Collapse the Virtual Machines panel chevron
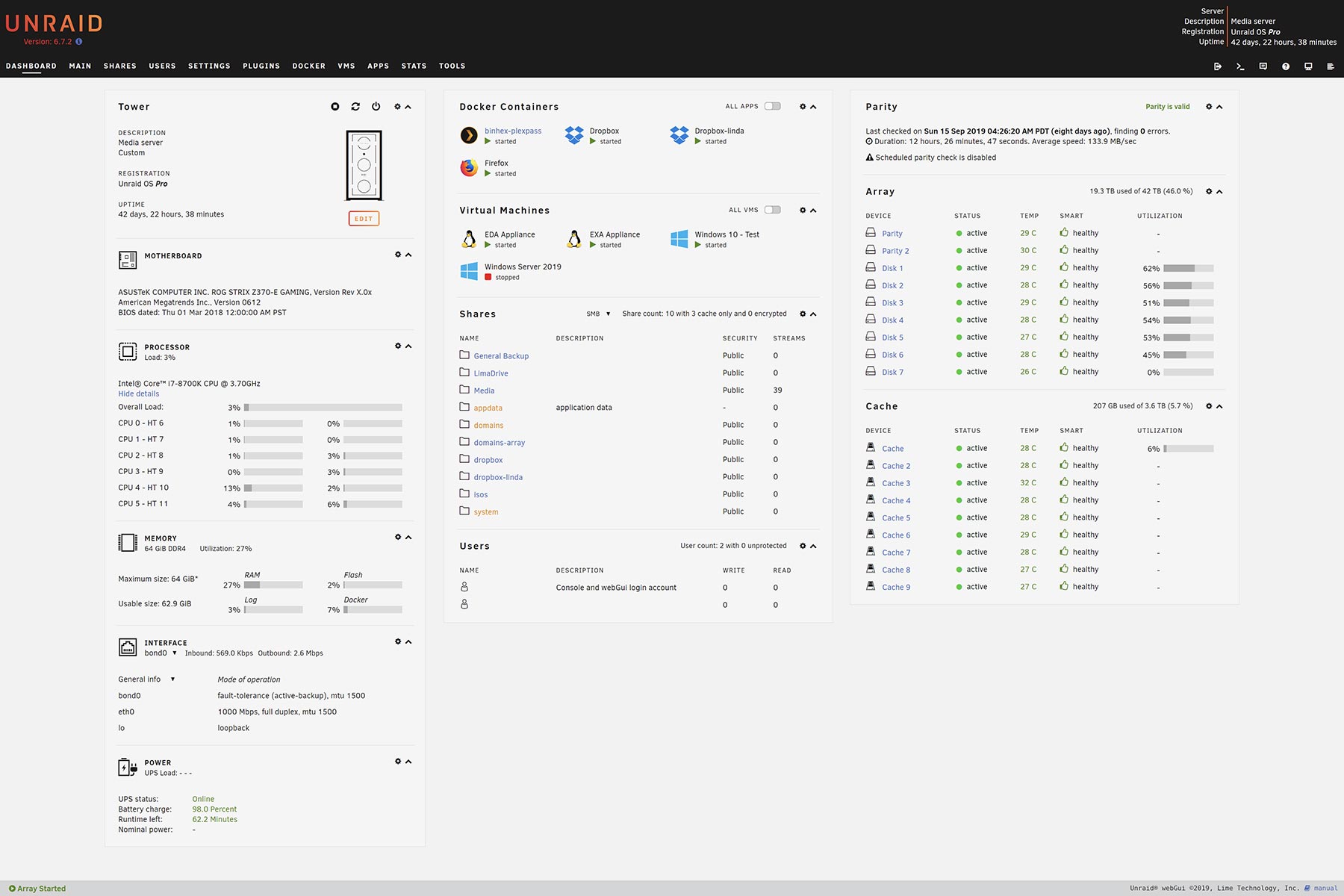 pos(813,211)
